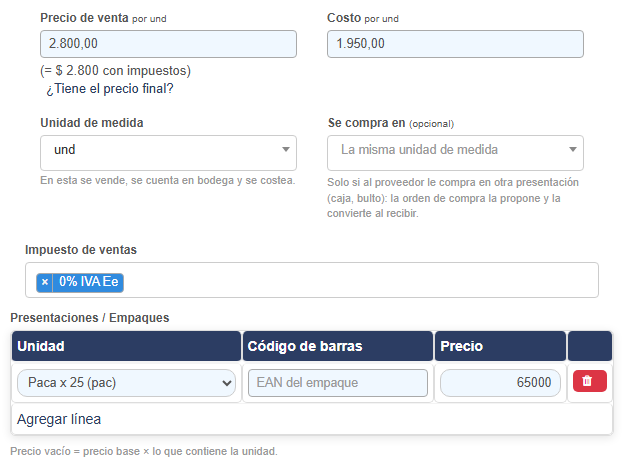The height and width of the screenshot is (470, 624).
Task: Select the 0% IVA Ee tax chip
Action: (x=88, y=282)
